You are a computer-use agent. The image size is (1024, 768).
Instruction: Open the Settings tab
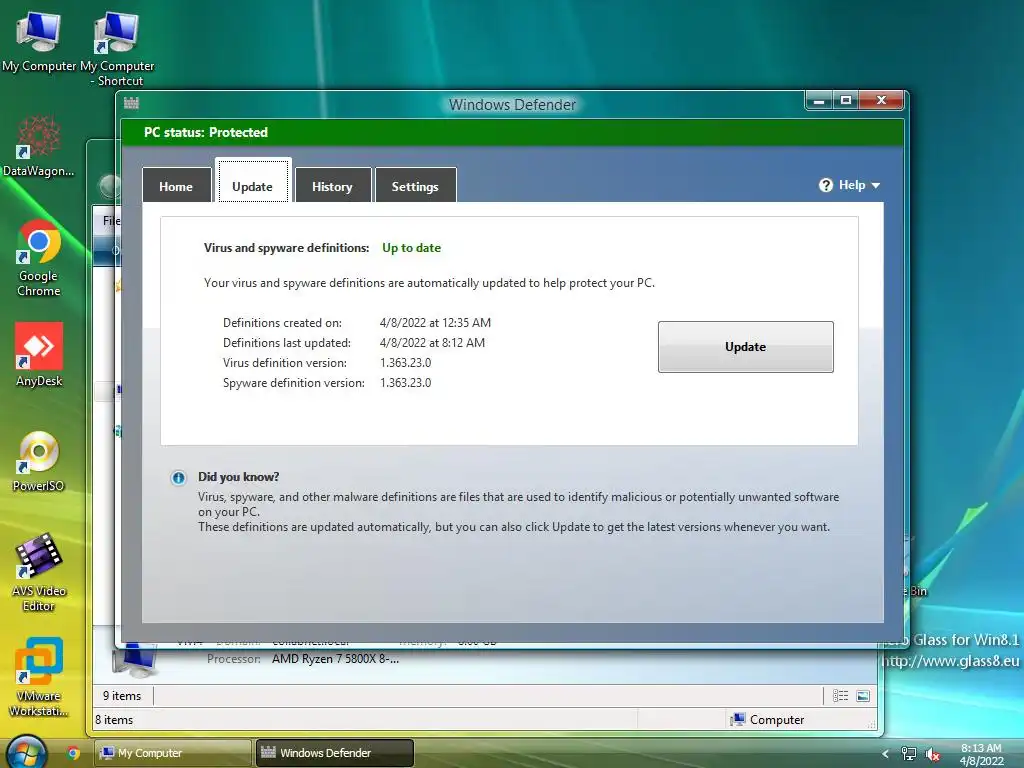415,186
